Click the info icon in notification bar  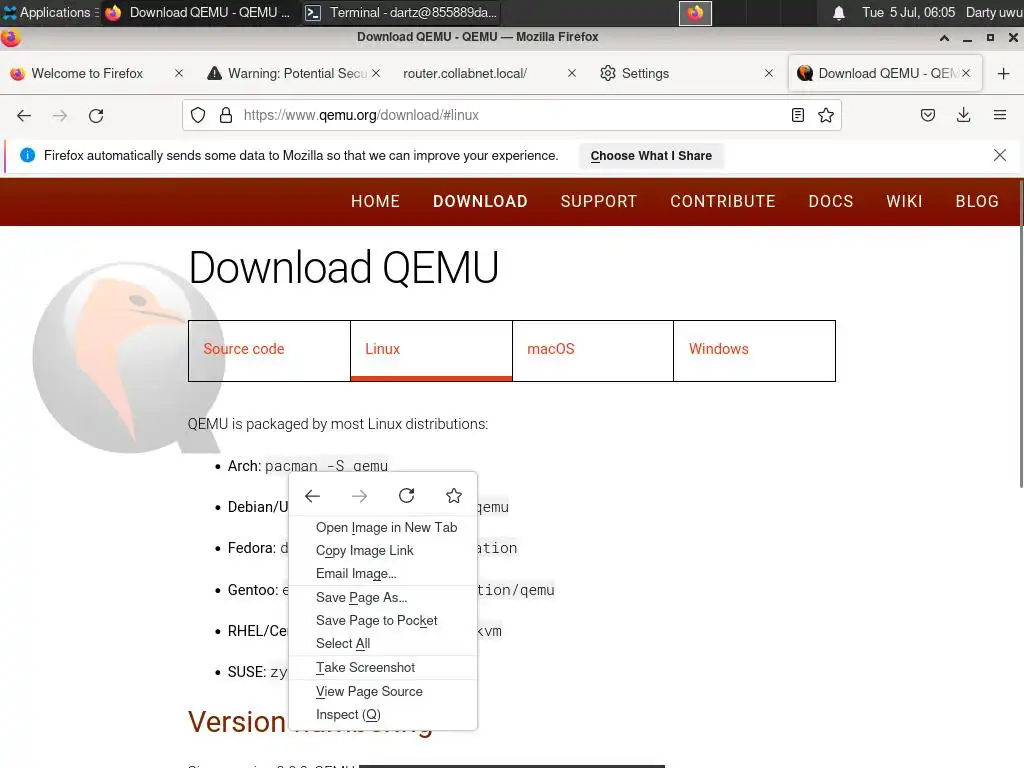pyautogui.click(x=27, y=155)
